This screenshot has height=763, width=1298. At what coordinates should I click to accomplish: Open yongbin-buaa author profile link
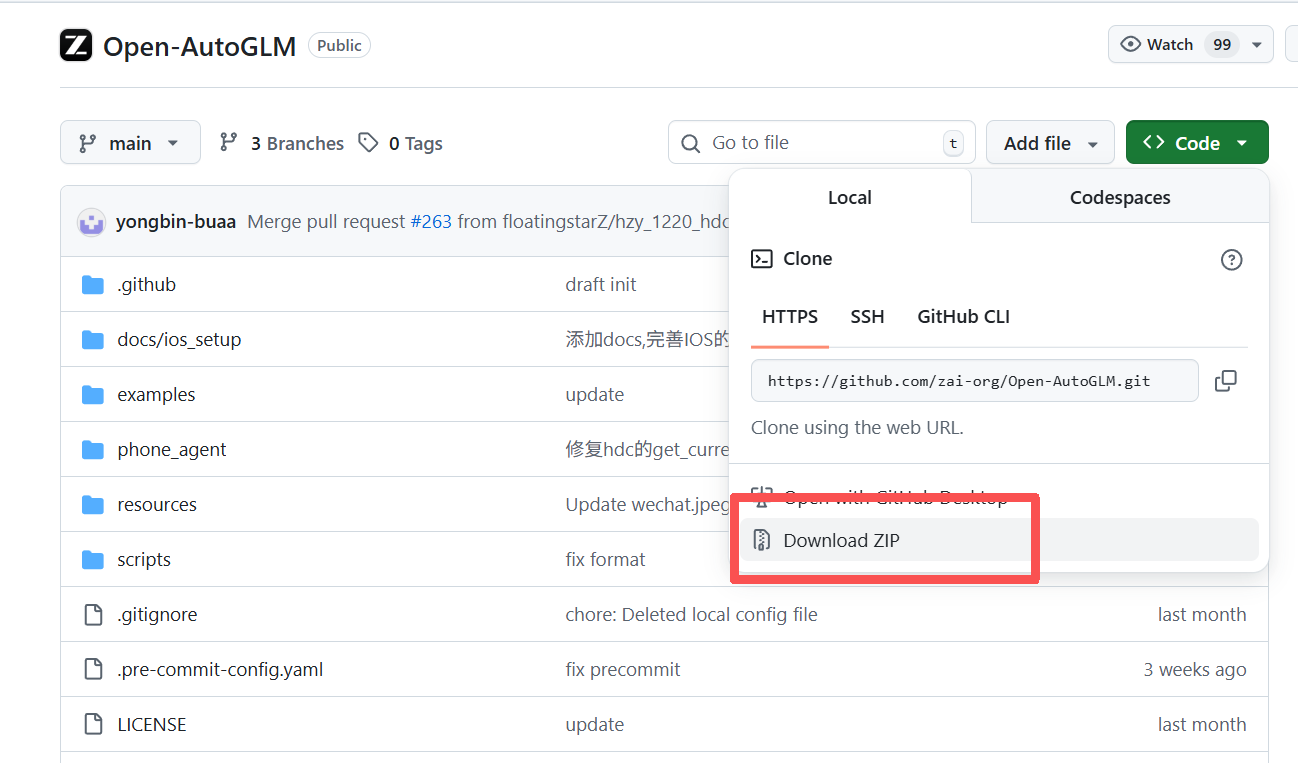click(x=176, y=222)
